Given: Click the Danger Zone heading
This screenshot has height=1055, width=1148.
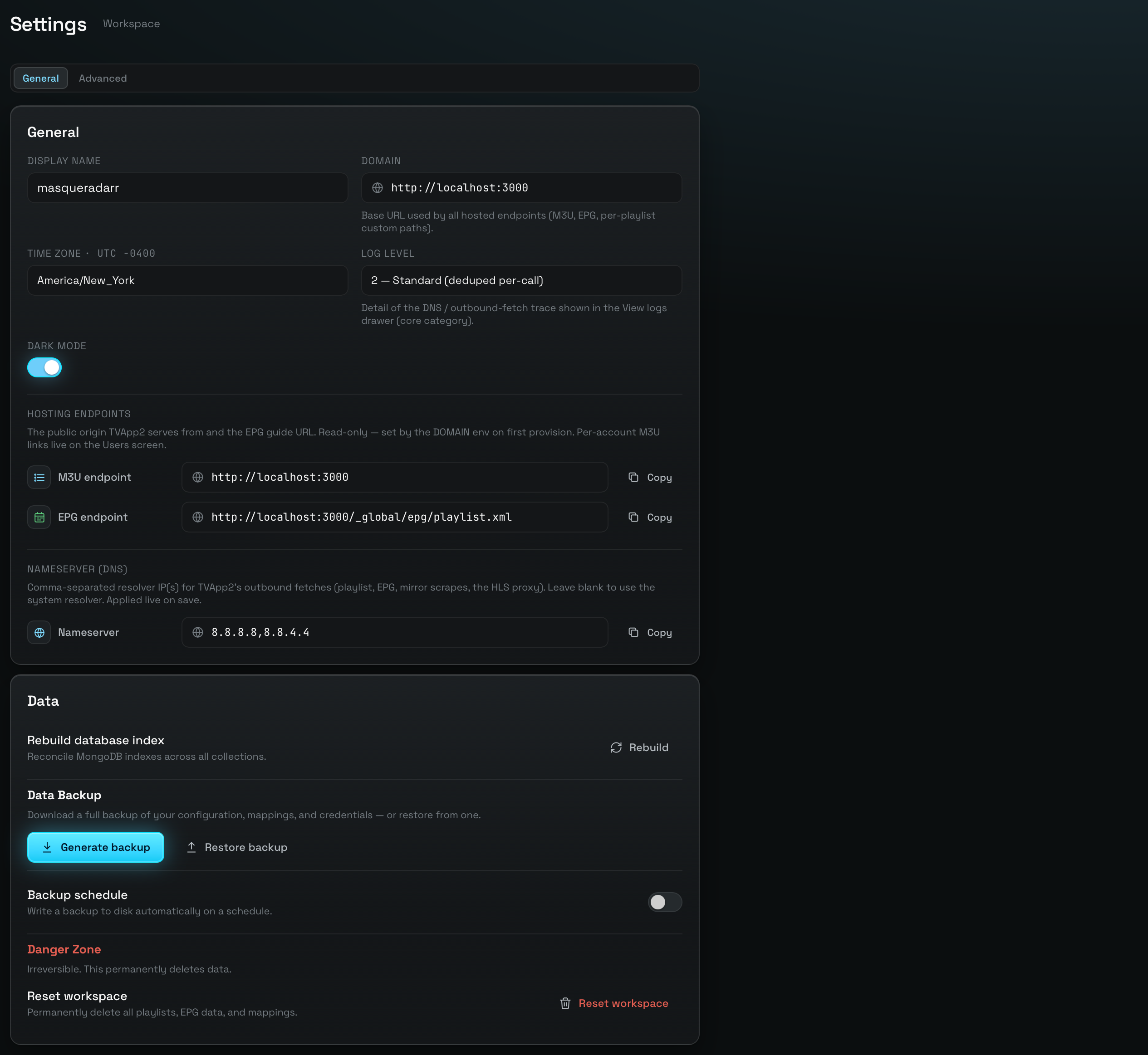Looking at the screenshot, I should 64,949.
